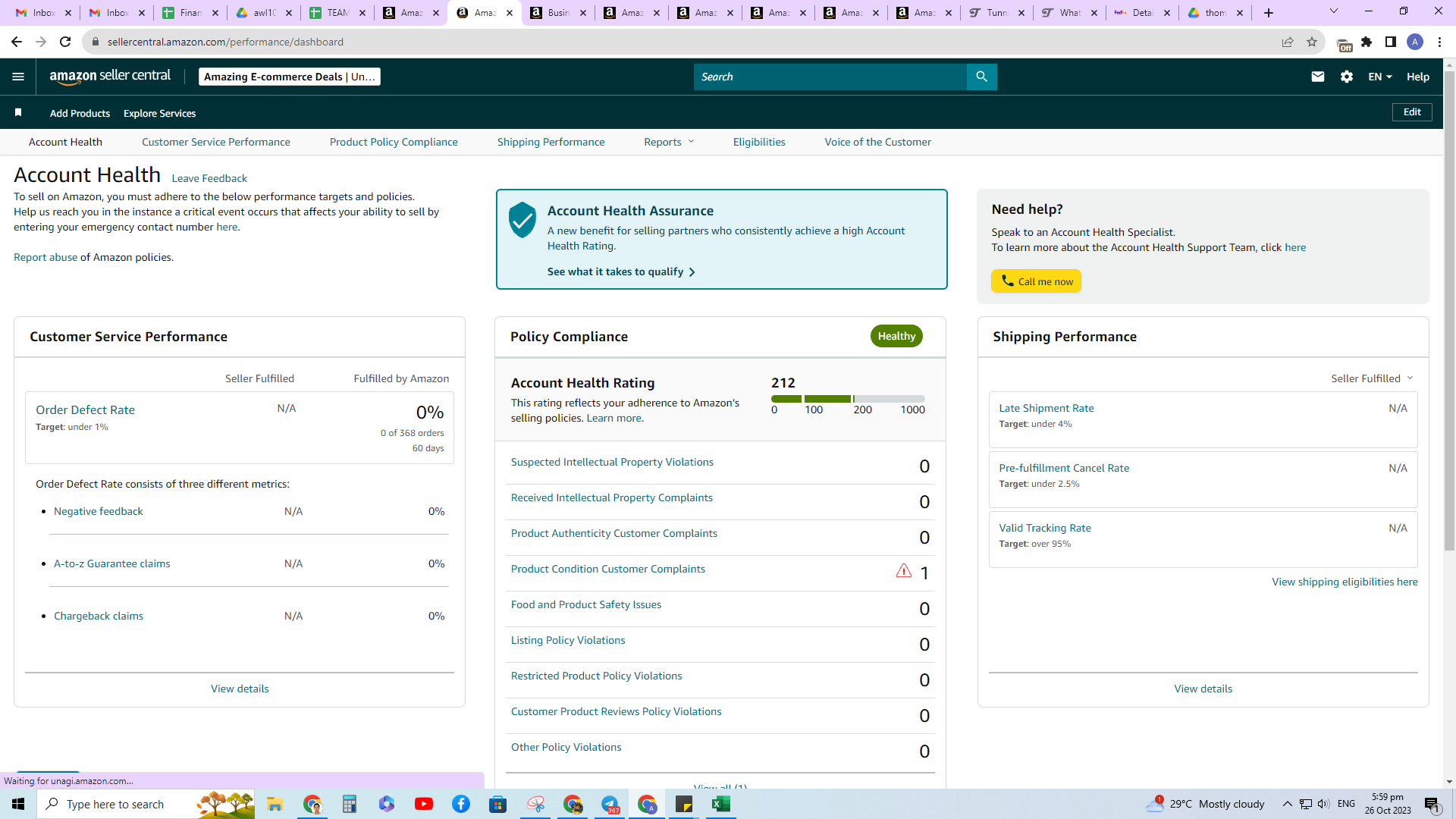This screenshot has width=1456, height=819.
Task: Open the browser extensions puzzle icon
Action: (1367, 42)
